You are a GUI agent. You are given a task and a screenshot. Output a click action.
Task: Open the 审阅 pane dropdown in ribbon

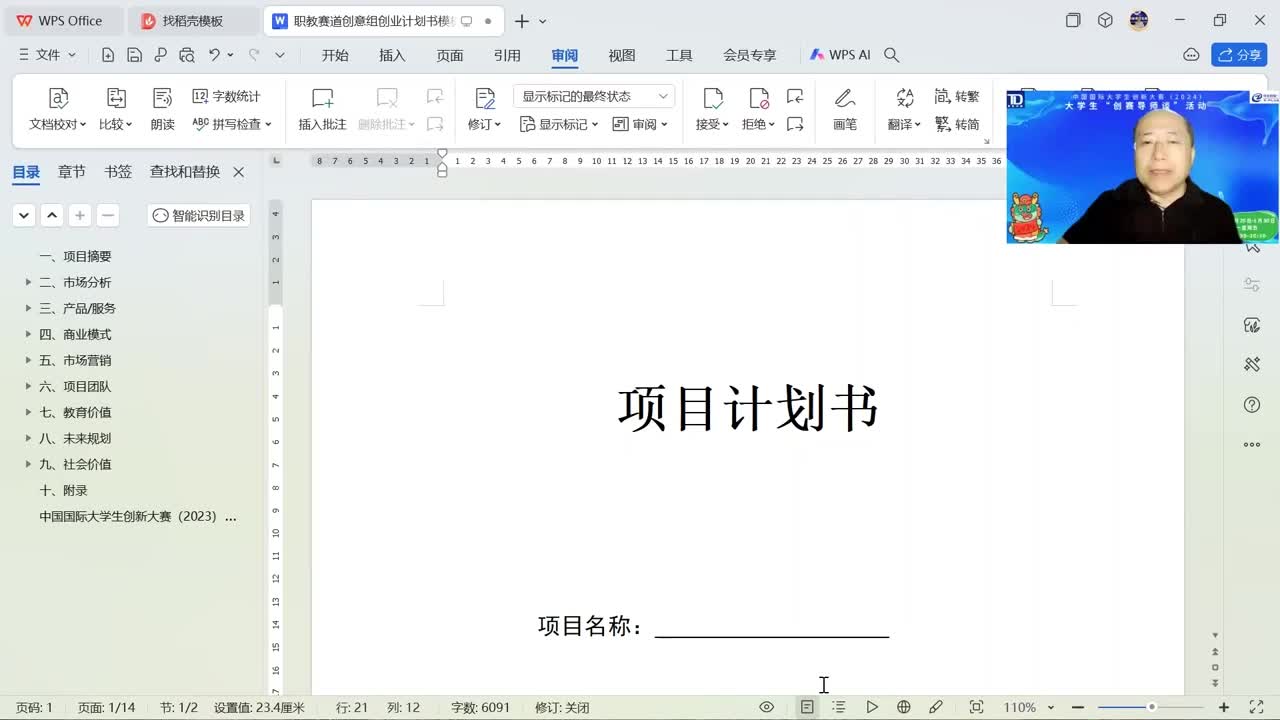[x=640, y=124]
